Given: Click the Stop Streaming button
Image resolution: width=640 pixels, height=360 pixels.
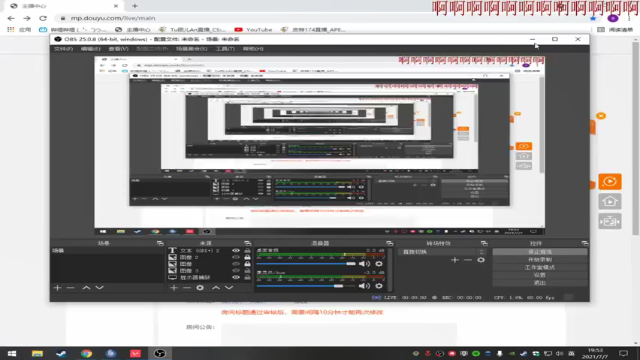Looking at the screenshot, I should click(540, 252).
